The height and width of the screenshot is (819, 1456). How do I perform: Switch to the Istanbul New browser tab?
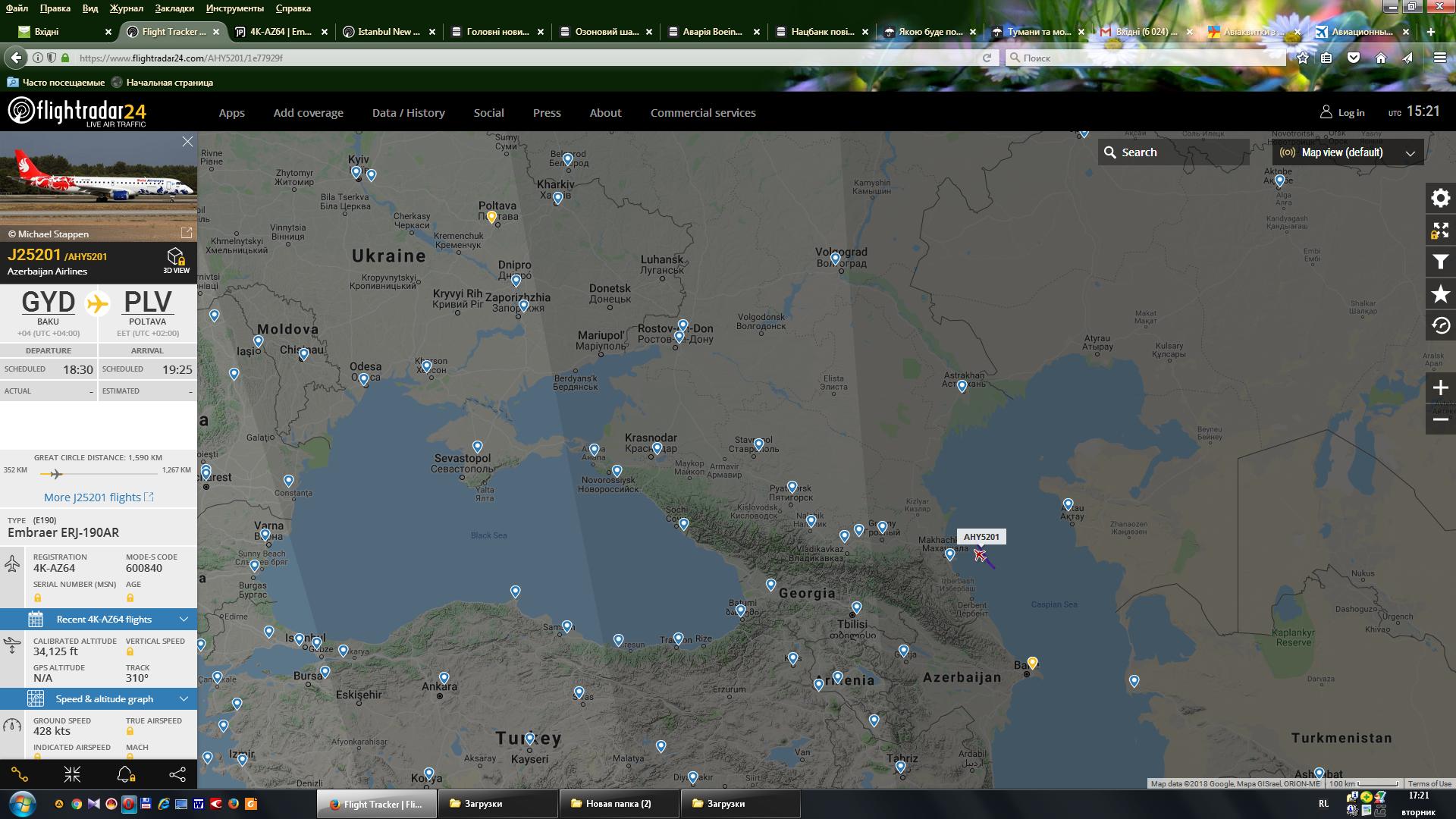388,32
